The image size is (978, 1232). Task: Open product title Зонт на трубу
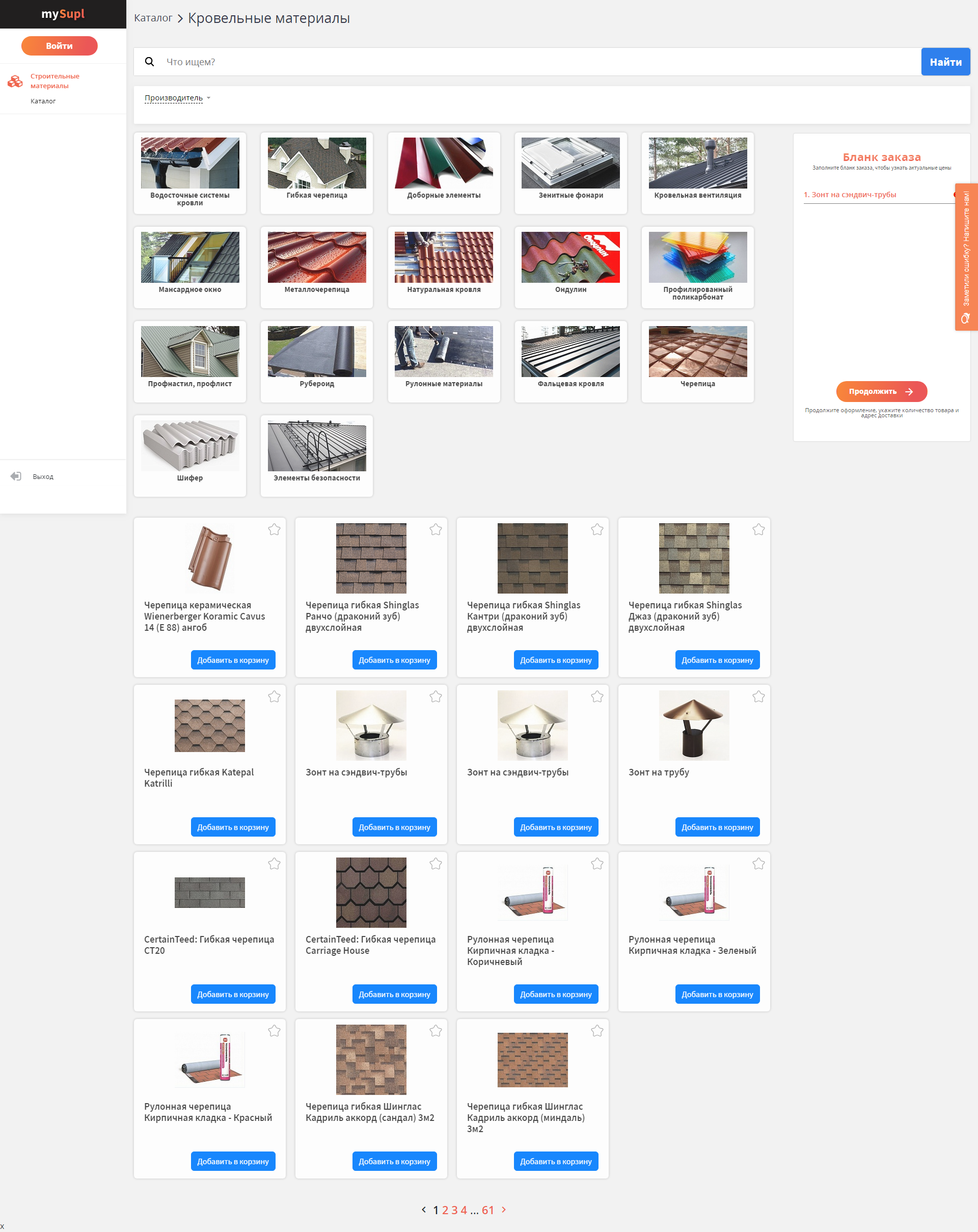(659, 772)
